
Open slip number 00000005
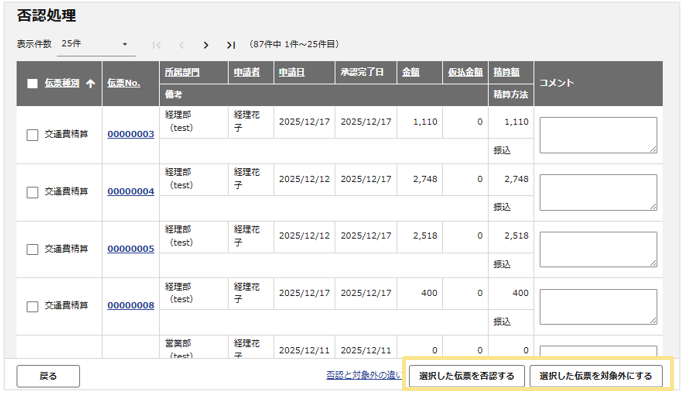tap(131, 249)
